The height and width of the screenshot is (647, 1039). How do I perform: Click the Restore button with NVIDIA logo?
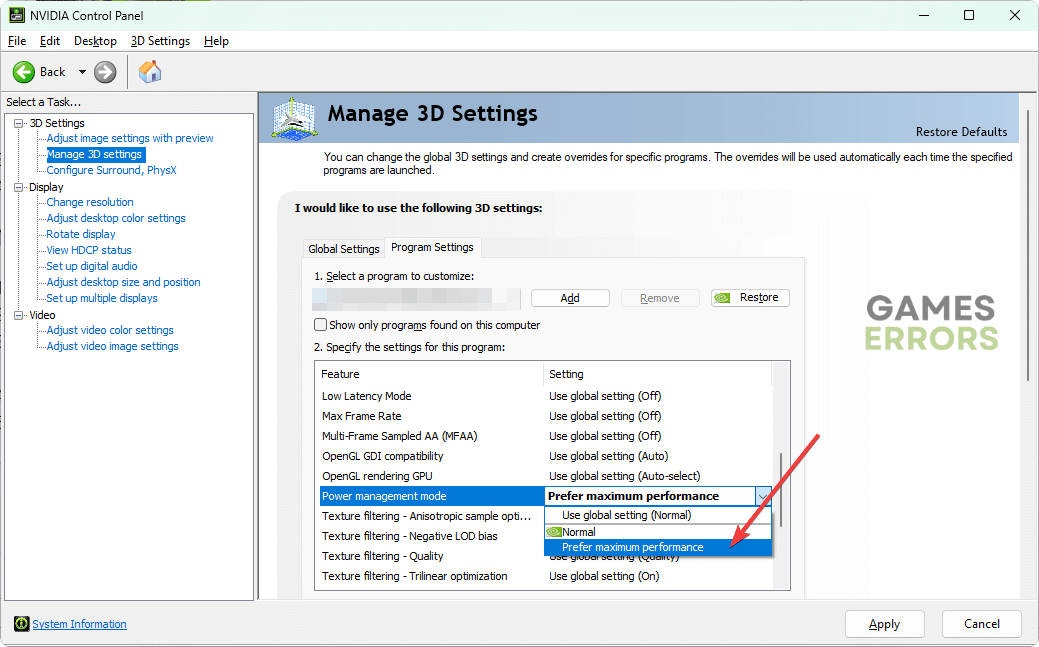click(750, 298)
